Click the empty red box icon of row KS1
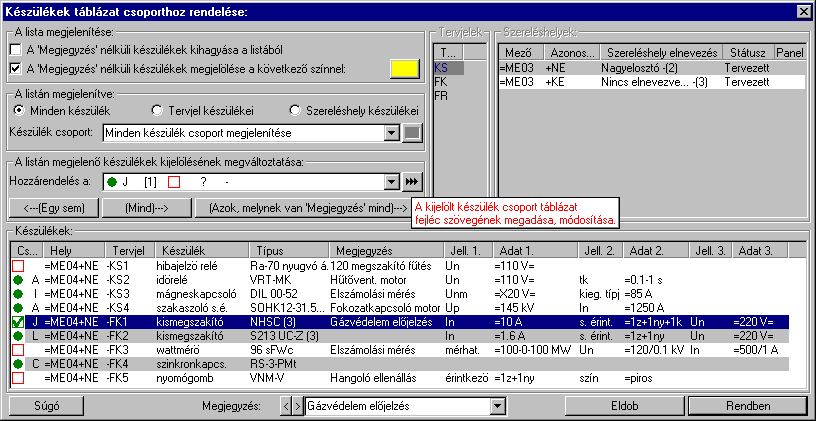The image size is (816, 421). [18, 267]
